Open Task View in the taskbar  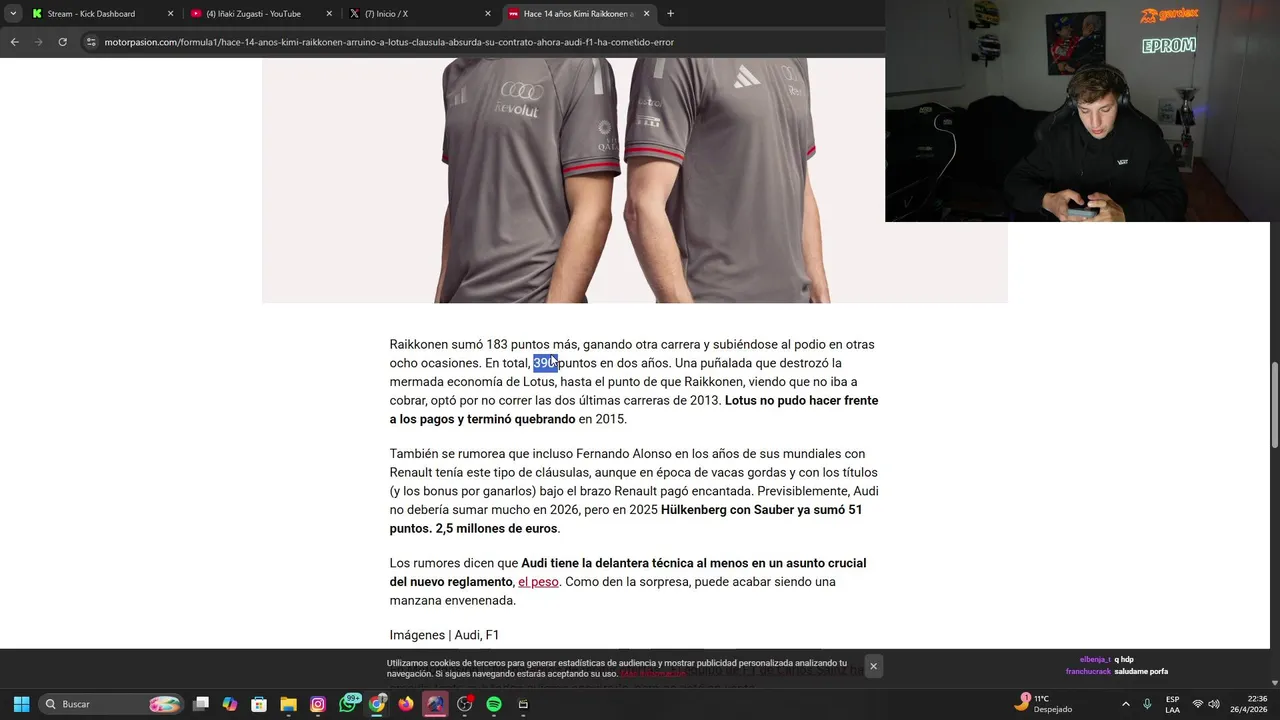point(201,704)
